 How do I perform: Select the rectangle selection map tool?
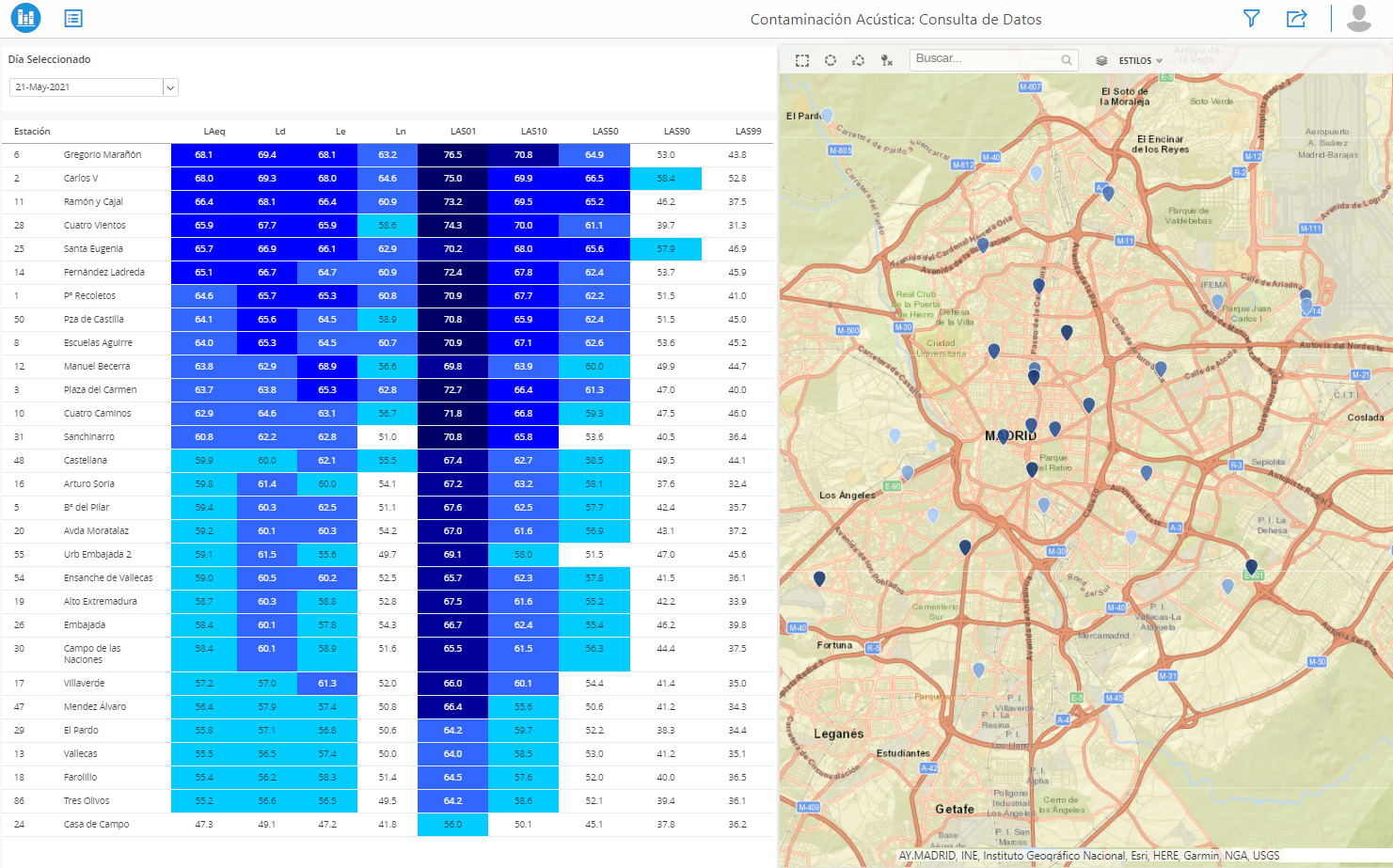(802, 60)
